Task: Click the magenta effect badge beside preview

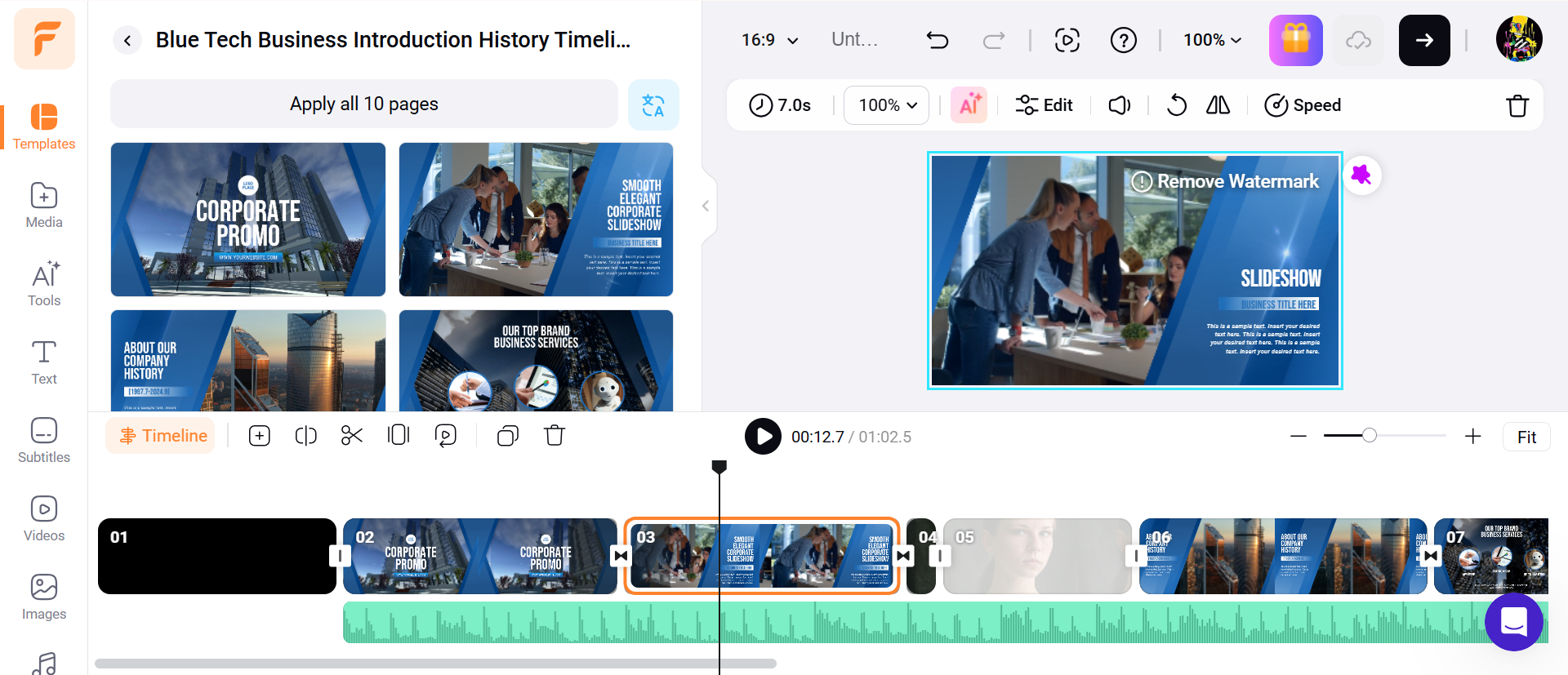Action: [1361, 175]
